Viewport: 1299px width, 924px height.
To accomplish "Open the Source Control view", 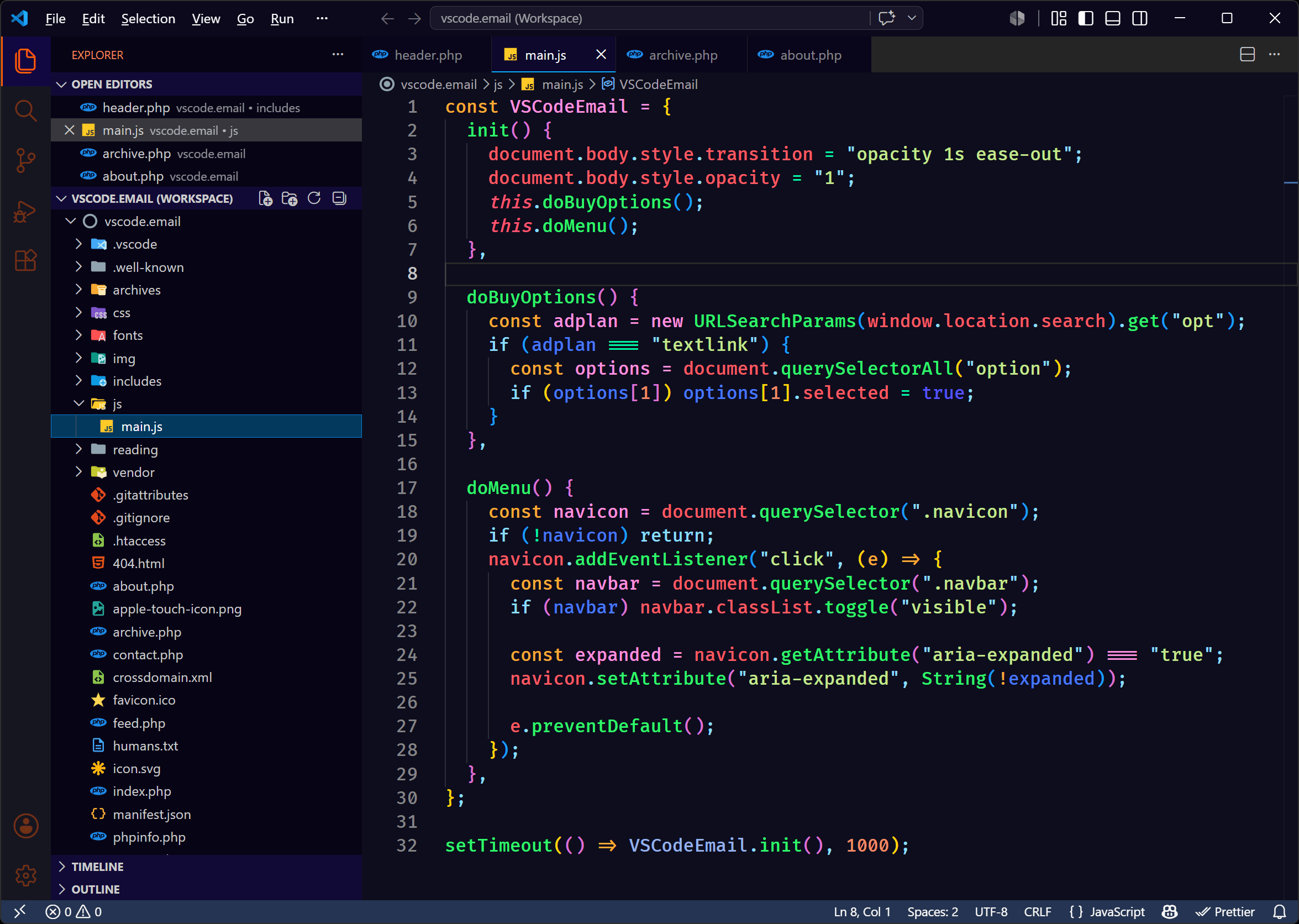I will (x=25, y=160).
